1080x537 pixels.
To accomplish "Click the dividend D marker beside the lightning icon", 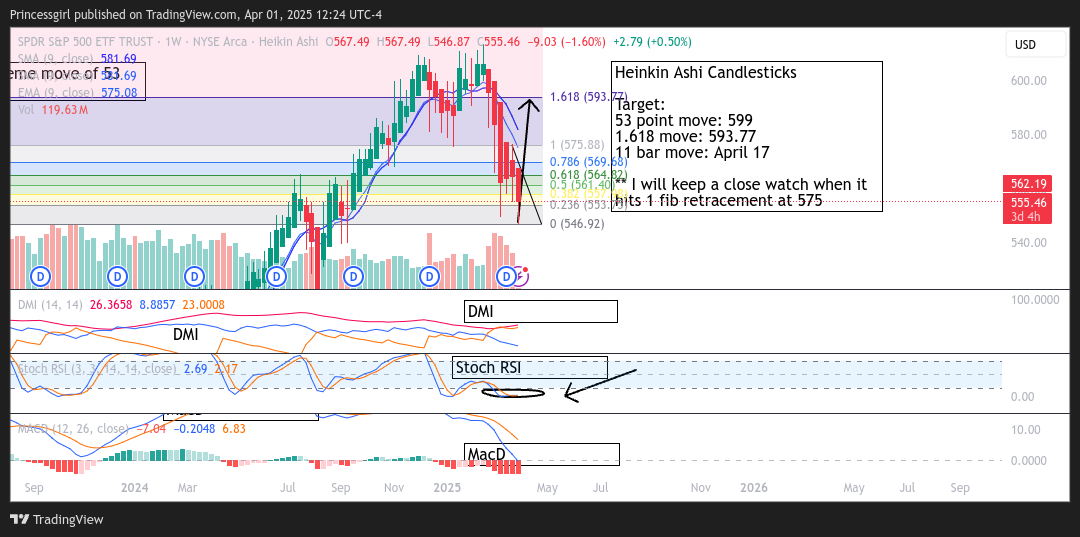I will pyautogui.click(x=507, y=277).
